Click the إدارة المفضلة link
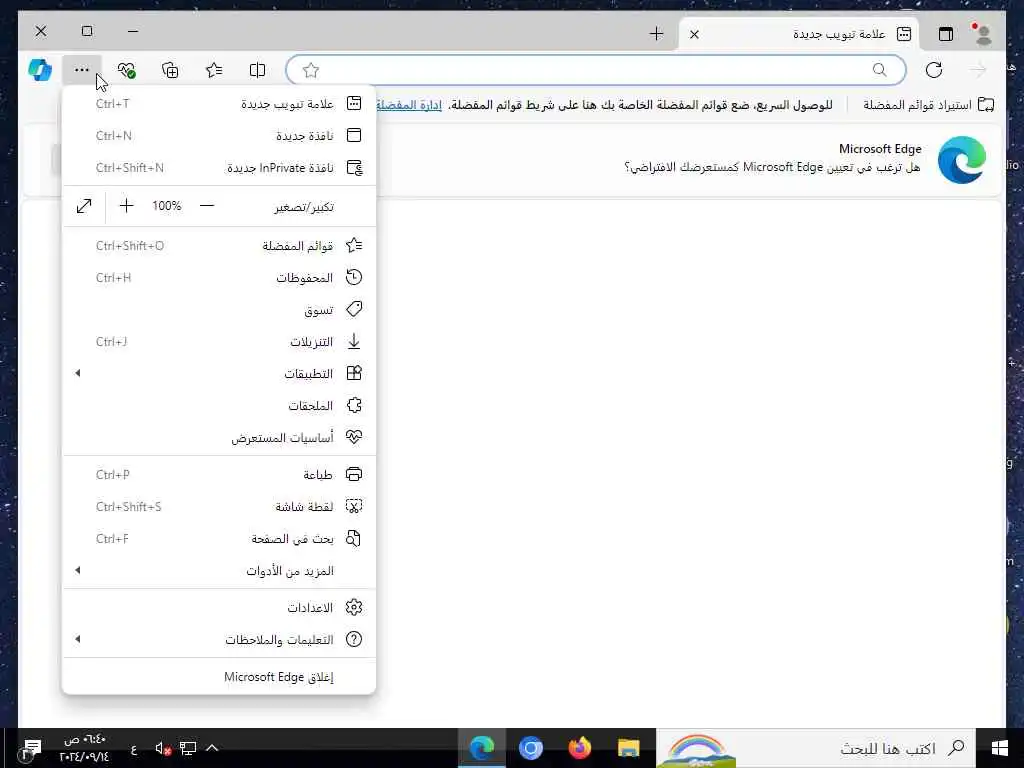1024x768 pixels. tap(409, 104)
